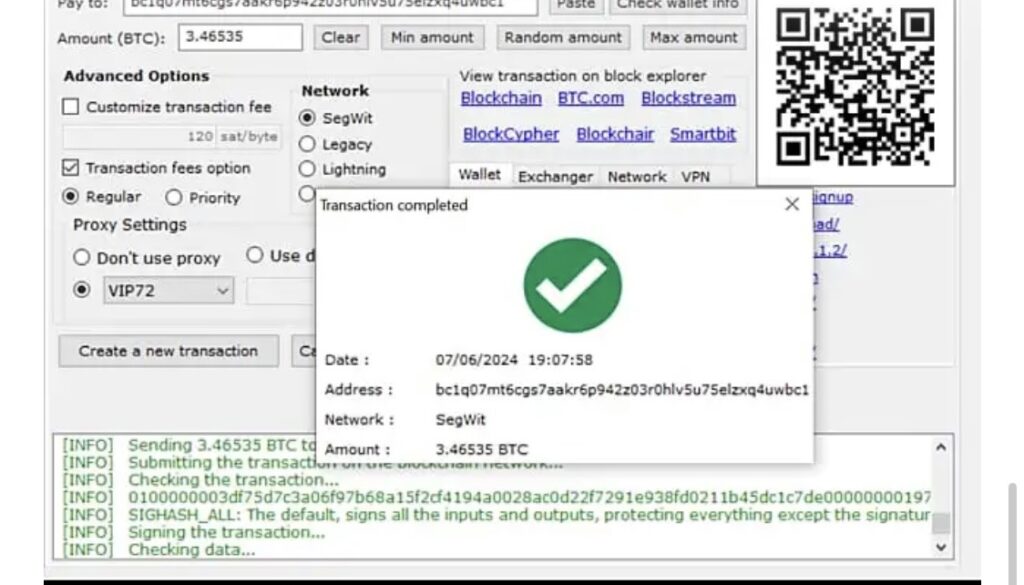Click inside the Amount (BTC) field
Viewport: 1024px width, 585px height.
pyautogui.click(x=240, y=36)
